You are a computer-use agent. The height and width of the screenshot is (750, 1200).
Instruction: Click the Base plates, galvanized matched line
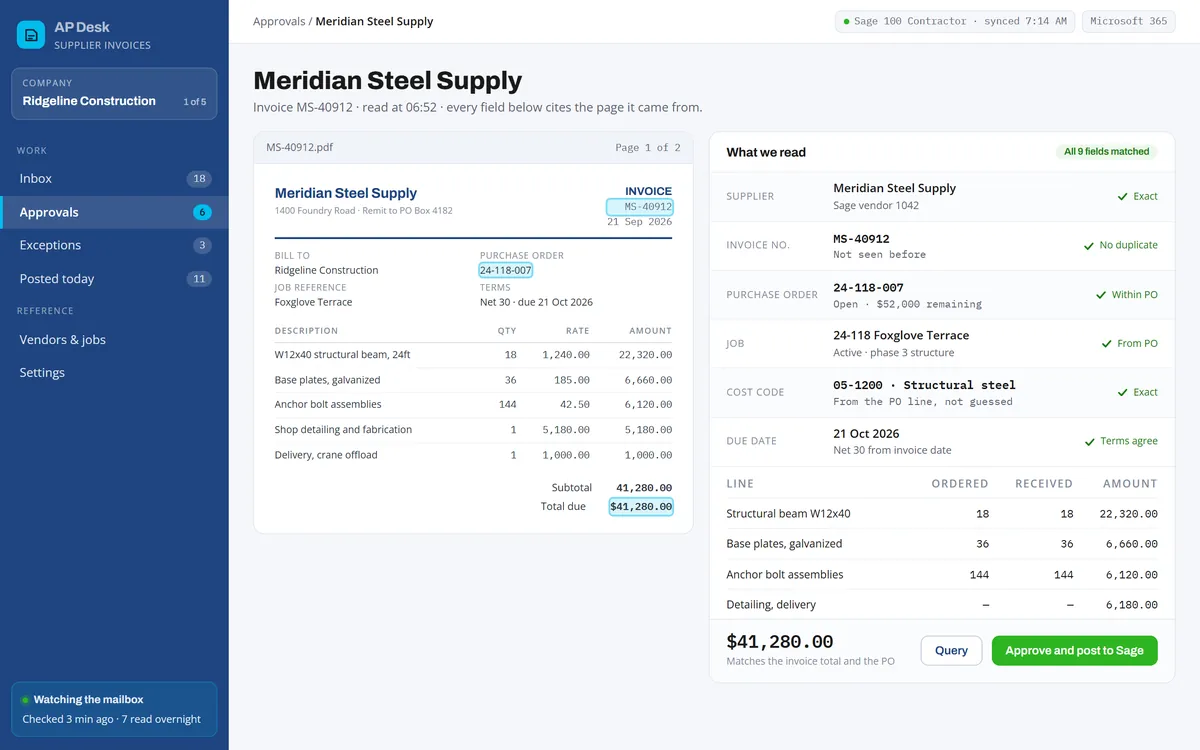click(x=942, y=544)
